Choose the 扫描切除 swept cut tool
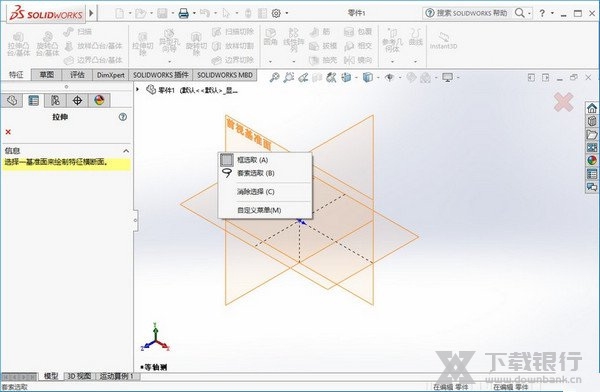The height and width of the screenshot is (392, 600). coord(233,32)
